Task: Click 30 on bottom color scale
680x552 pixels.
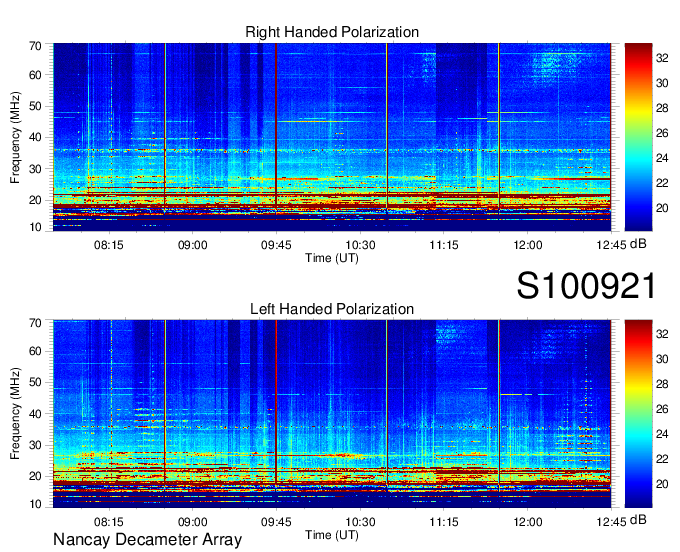Action: point(662,359)
